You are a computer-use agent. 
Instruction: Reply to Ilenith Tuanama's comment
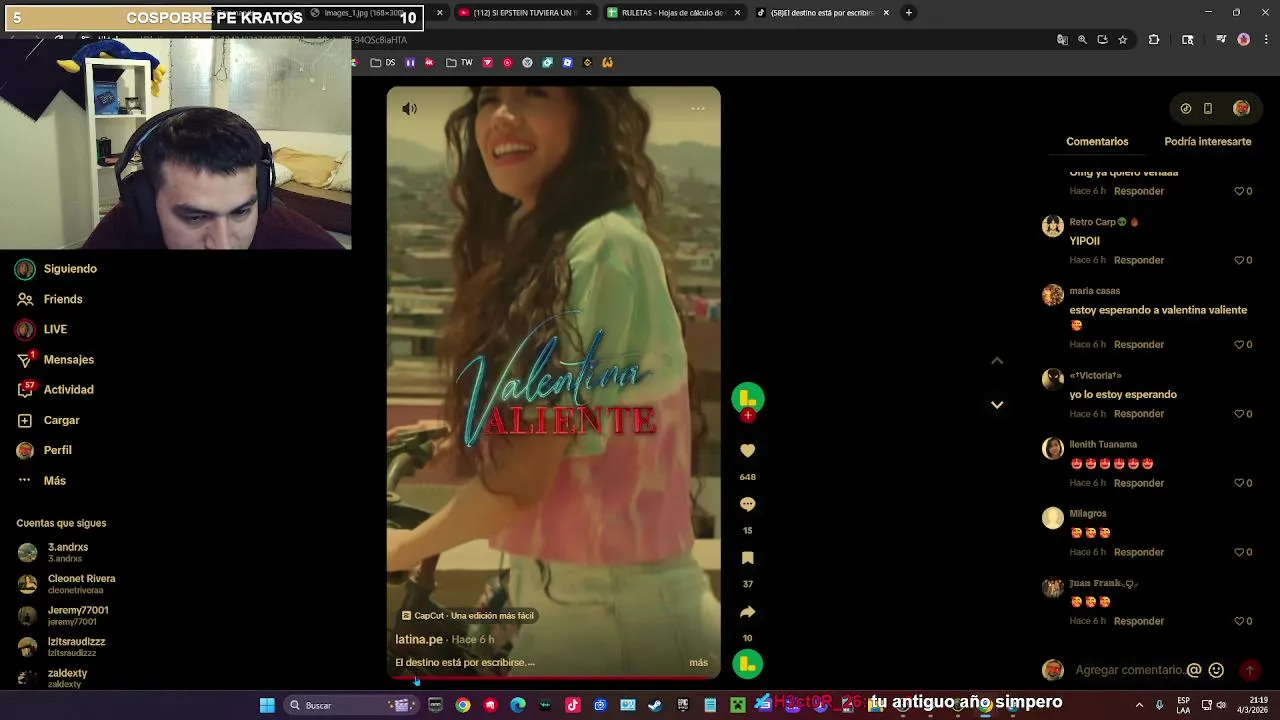1139,483
